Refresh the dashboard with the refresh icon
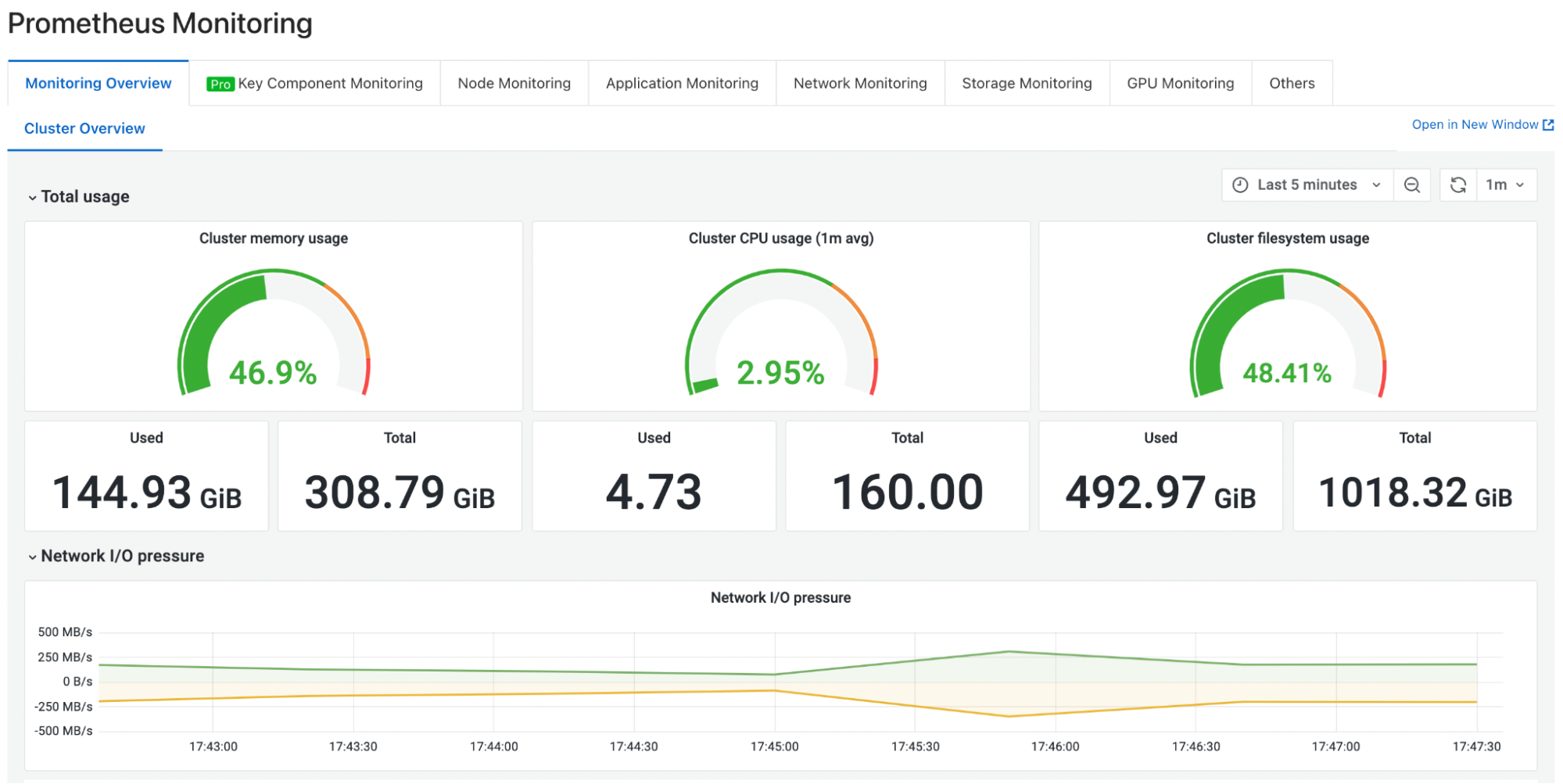The image size is (1563, 784). [x=1457, y=185]
